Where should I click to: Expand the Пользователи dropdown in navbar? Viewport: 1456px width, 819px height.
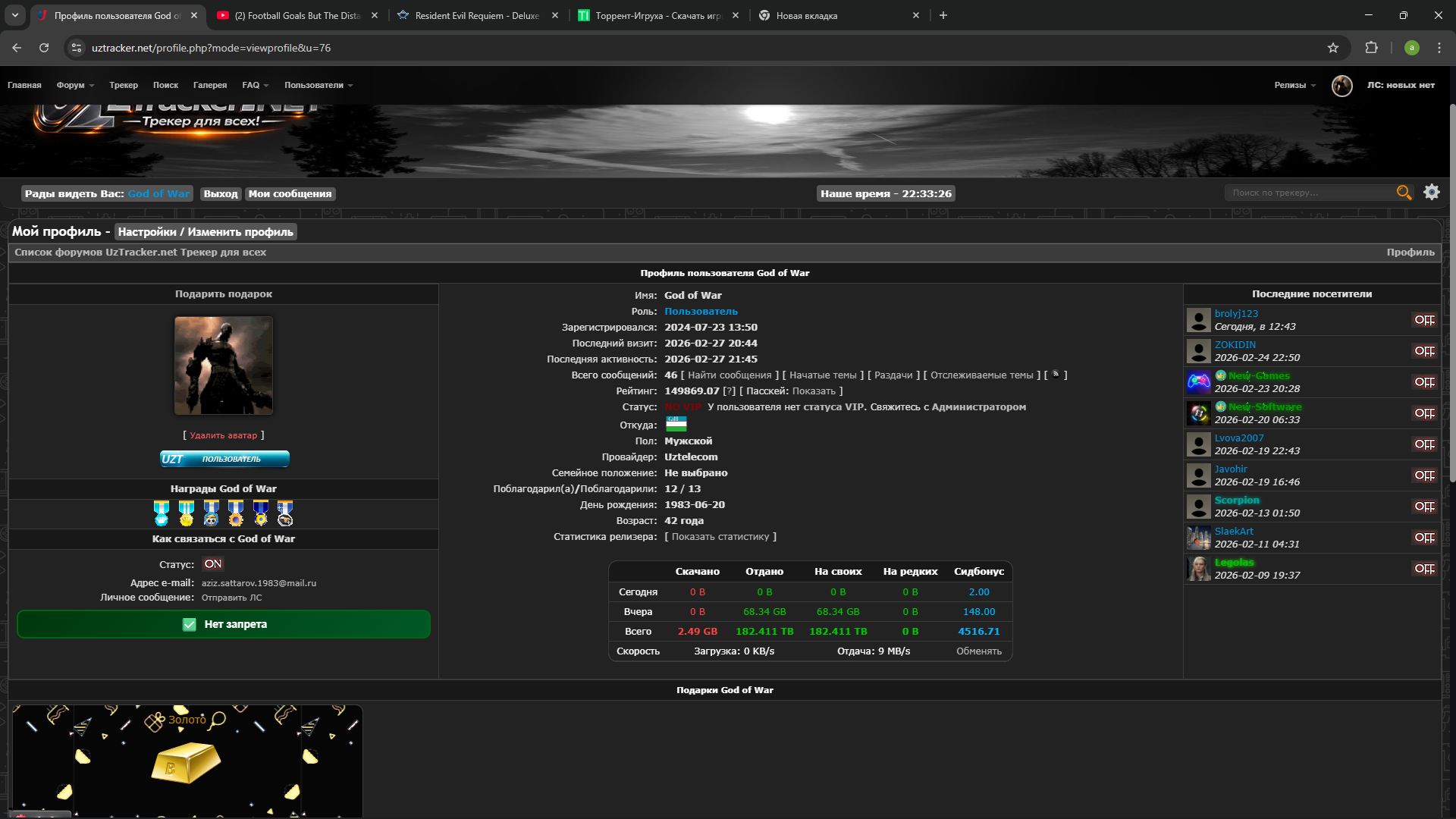click(318, 86)
